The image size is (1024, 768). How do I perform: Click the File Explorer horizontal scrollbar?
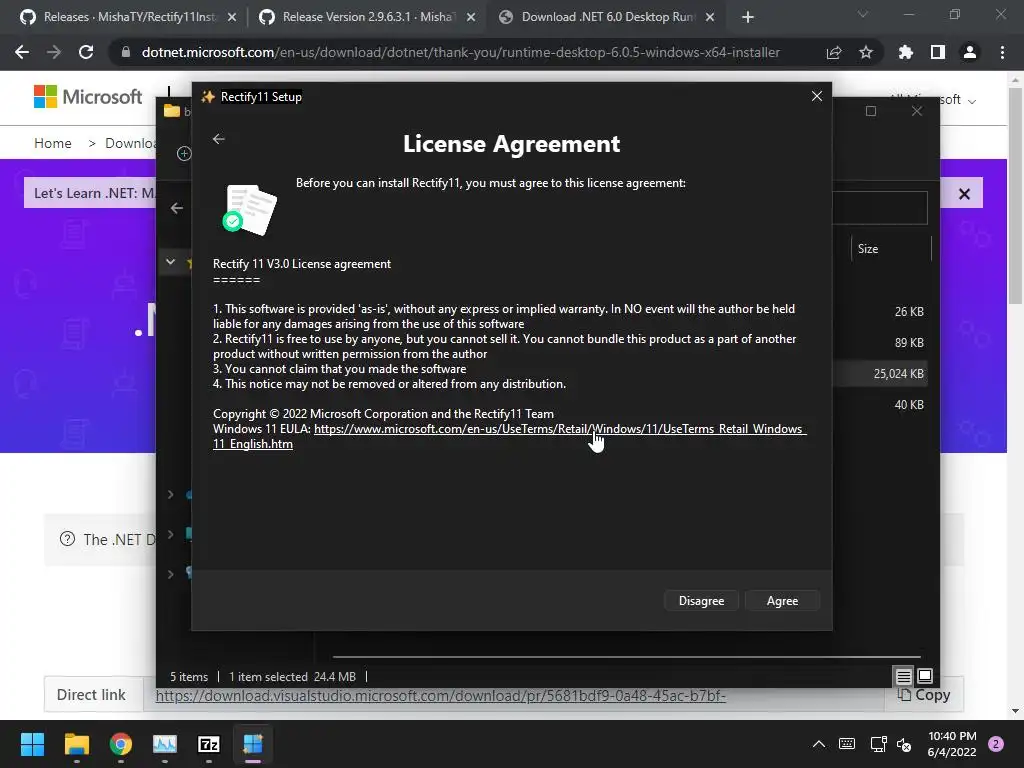click(x=626, y=656)
